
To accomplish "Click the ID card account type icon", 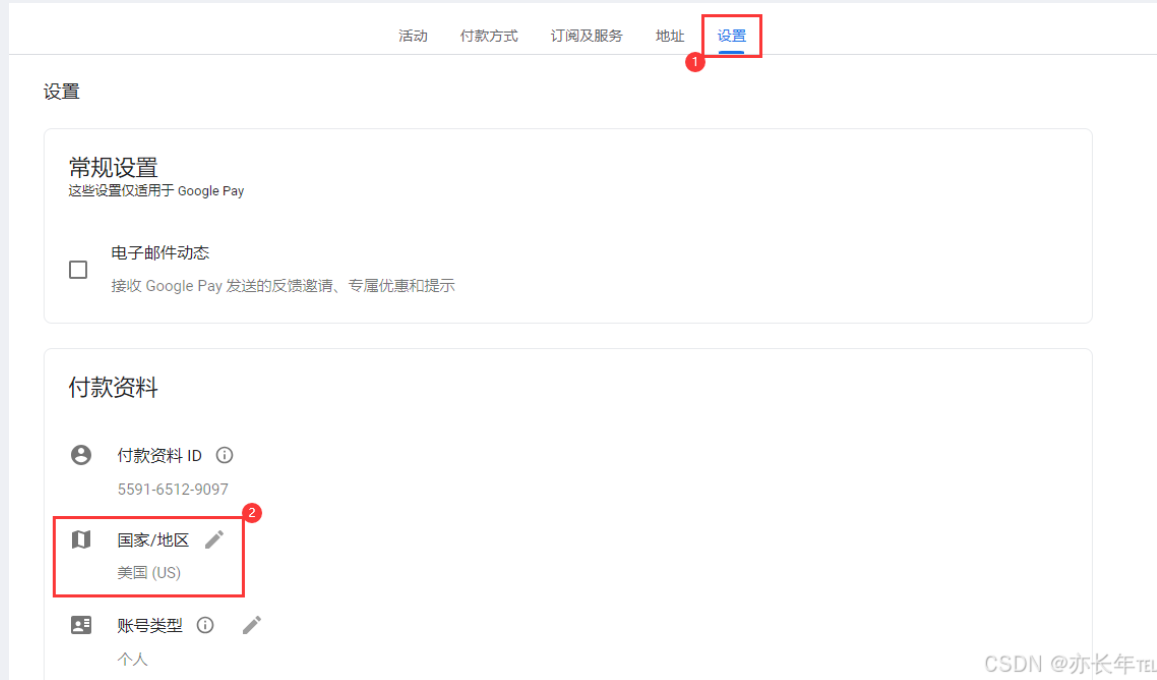I will 81,625.
